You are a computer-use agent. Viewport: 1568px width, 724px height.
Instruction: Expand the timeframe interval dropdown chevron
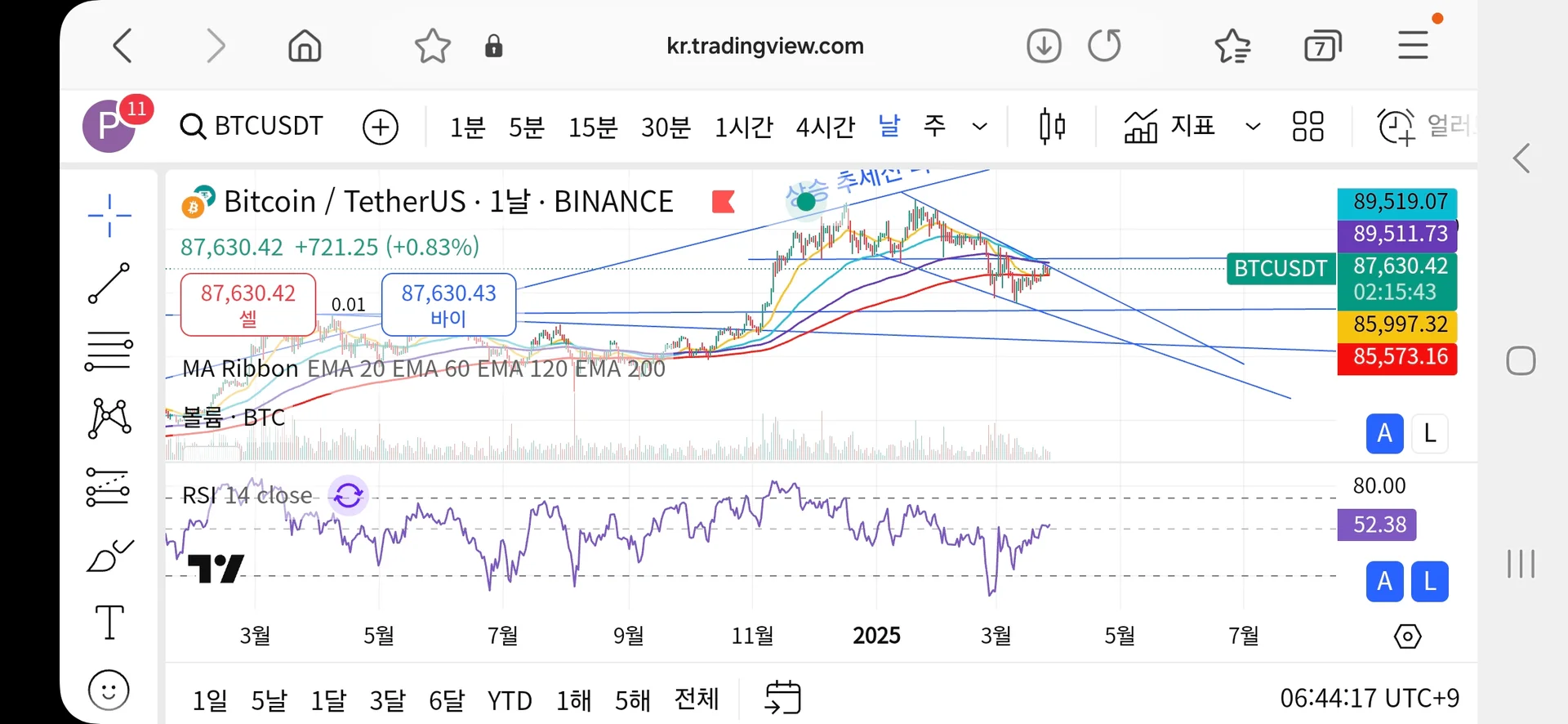pyautogui.click(x=980, y=127)
